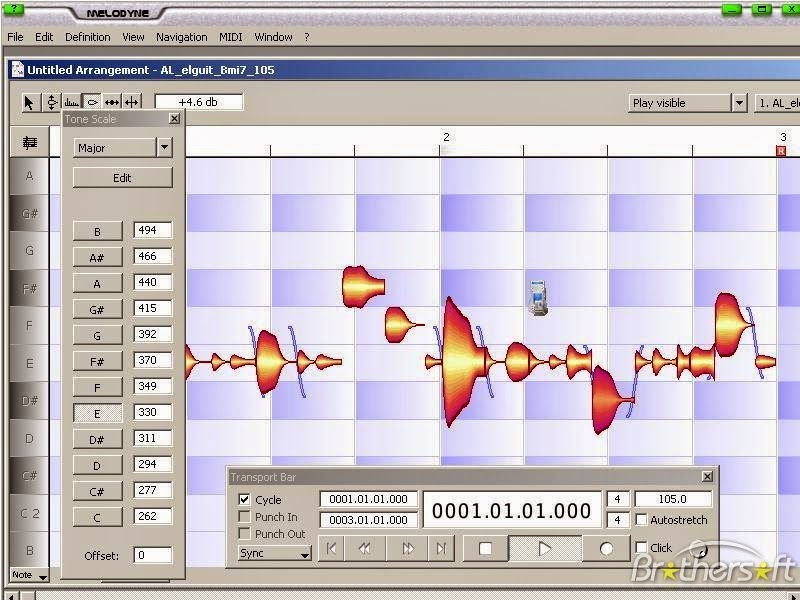
Task: Click the A# note button in Tone Scale
Action: 97,257
